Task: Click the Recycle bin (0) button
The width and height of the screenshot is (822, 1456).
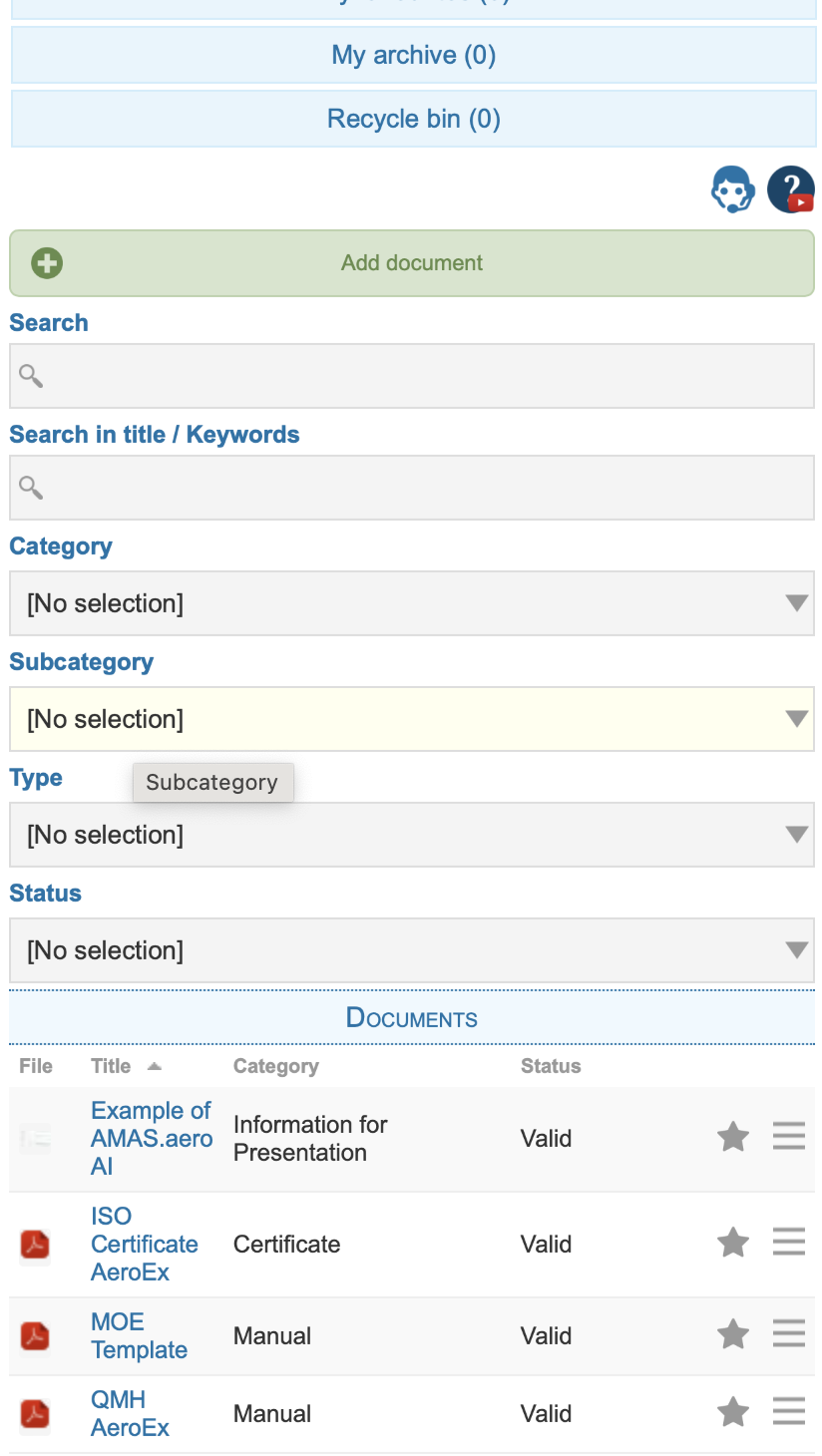Action: pyautogui.click(x=411, y=118)
